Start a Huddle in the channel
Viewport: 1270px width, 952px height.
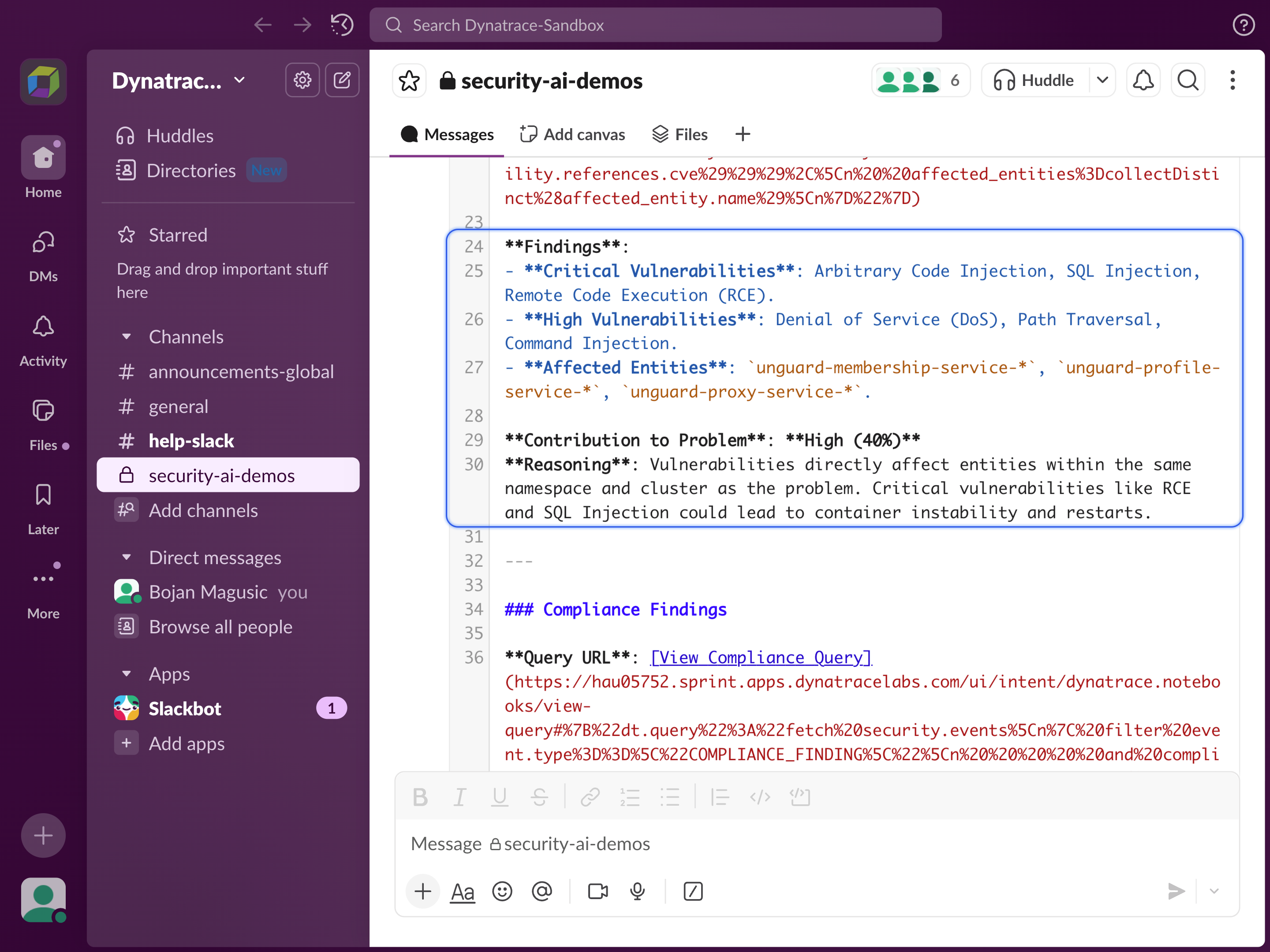tap(1034, 80)
